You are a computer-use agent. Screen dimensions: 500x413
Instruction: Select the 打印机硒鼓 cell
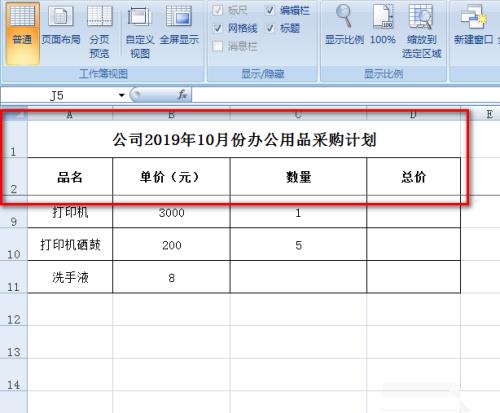[70, 245]
